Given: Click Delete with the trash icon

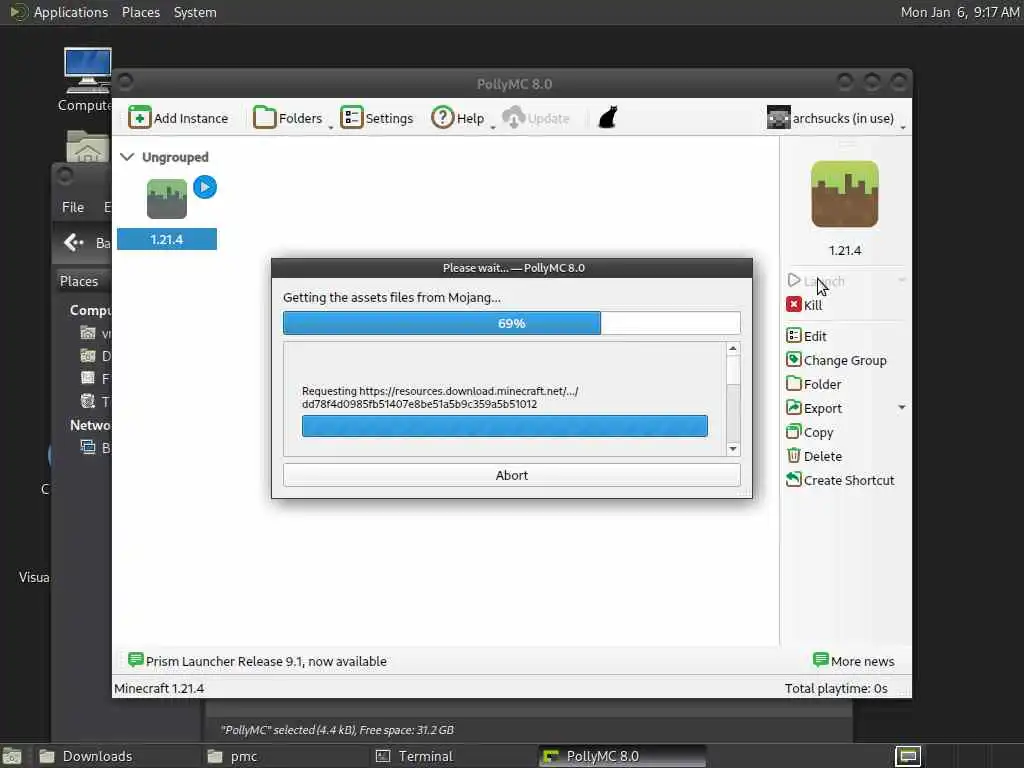Looking at the screenshot, I should [x=814, y=456].
